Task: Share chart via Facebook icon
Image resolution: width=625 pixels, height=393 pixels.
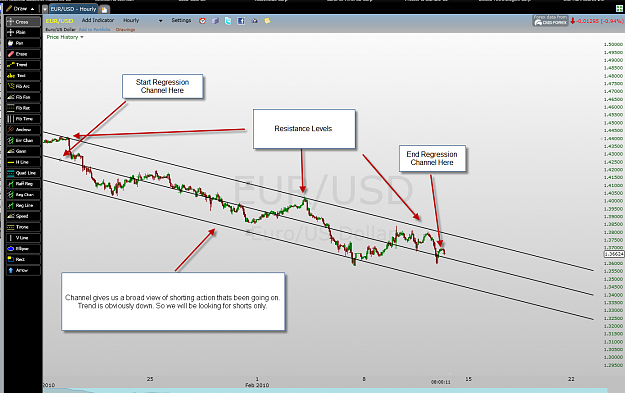Action: [241, 21]
